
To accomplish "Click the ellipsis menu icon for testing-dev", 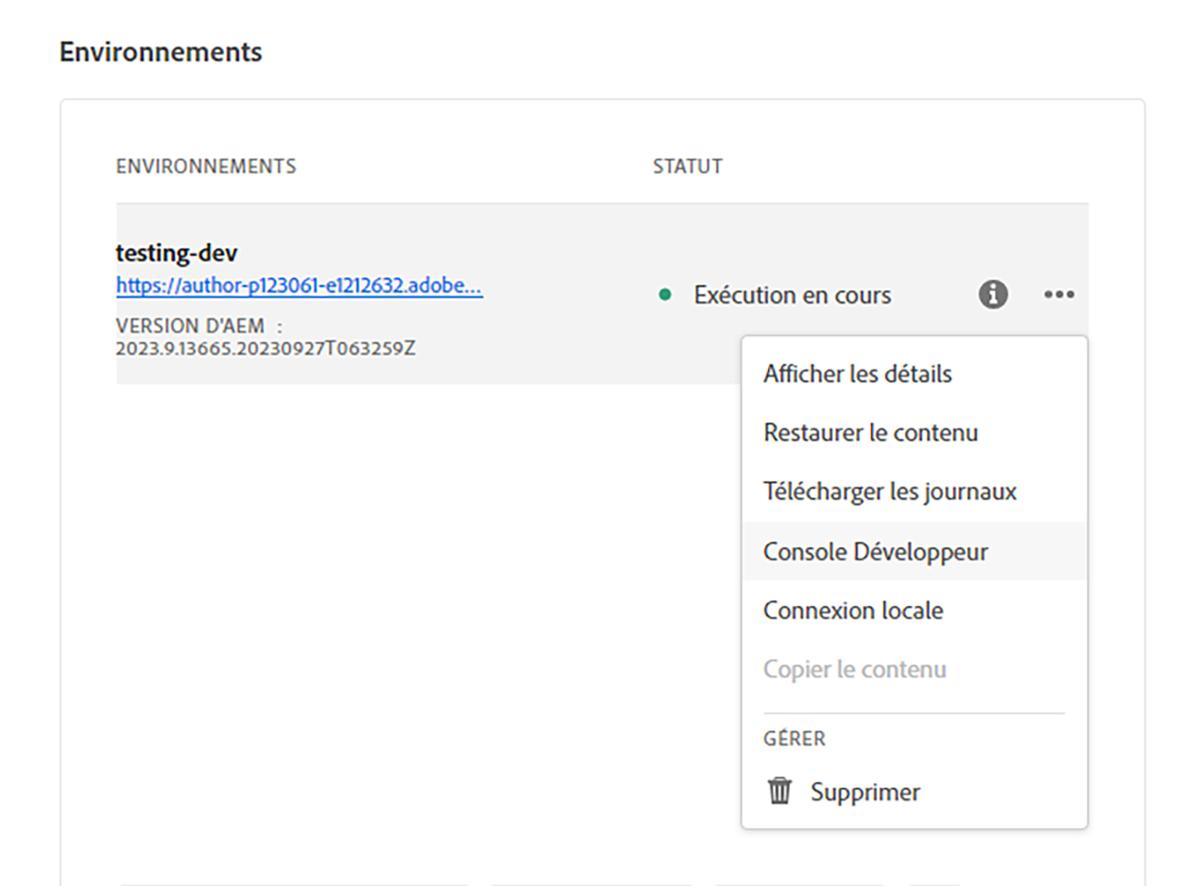I will [1058, 294].
